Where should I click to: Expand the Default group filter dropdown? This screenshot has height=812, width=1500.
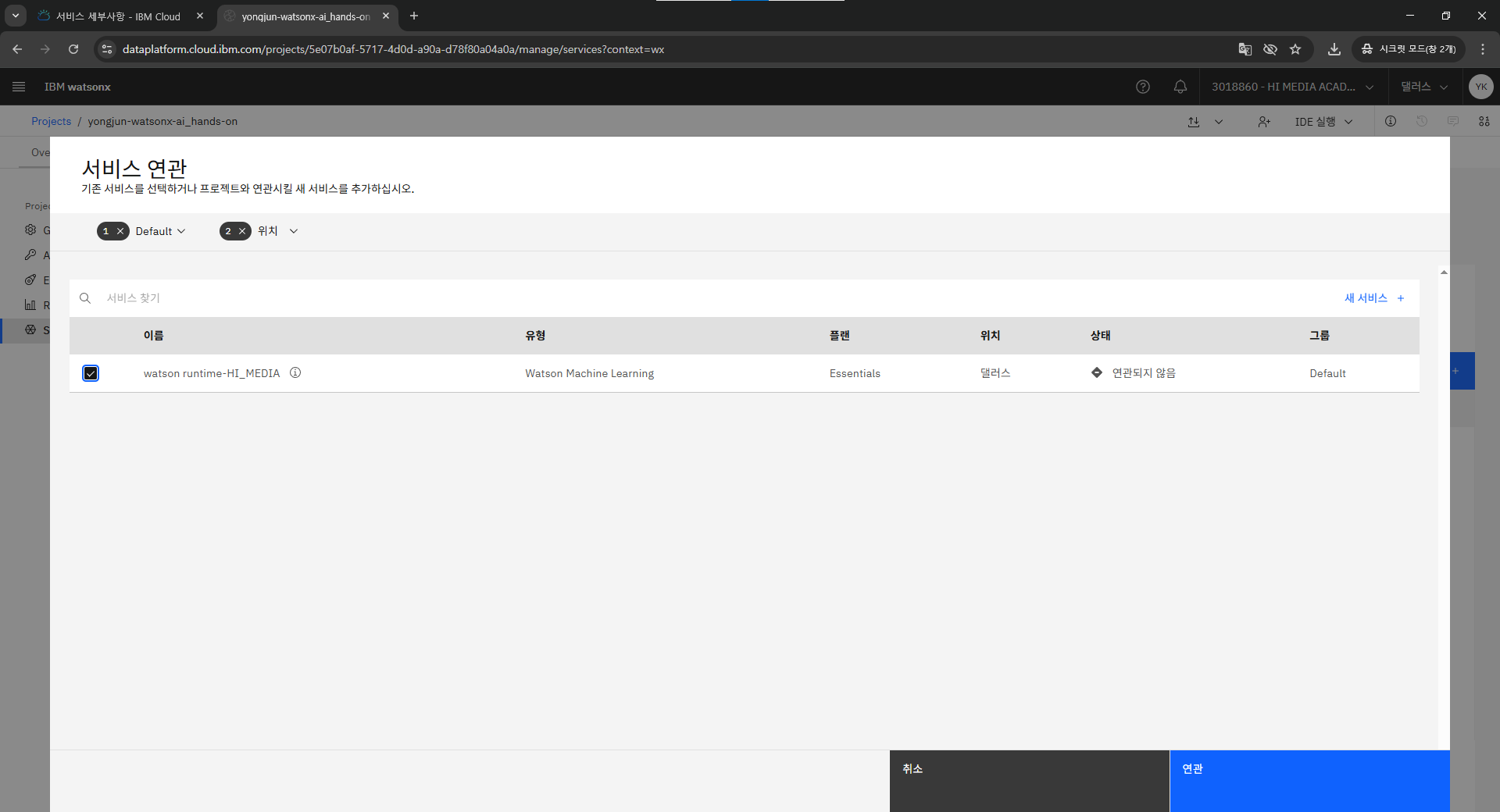point(161,231)
